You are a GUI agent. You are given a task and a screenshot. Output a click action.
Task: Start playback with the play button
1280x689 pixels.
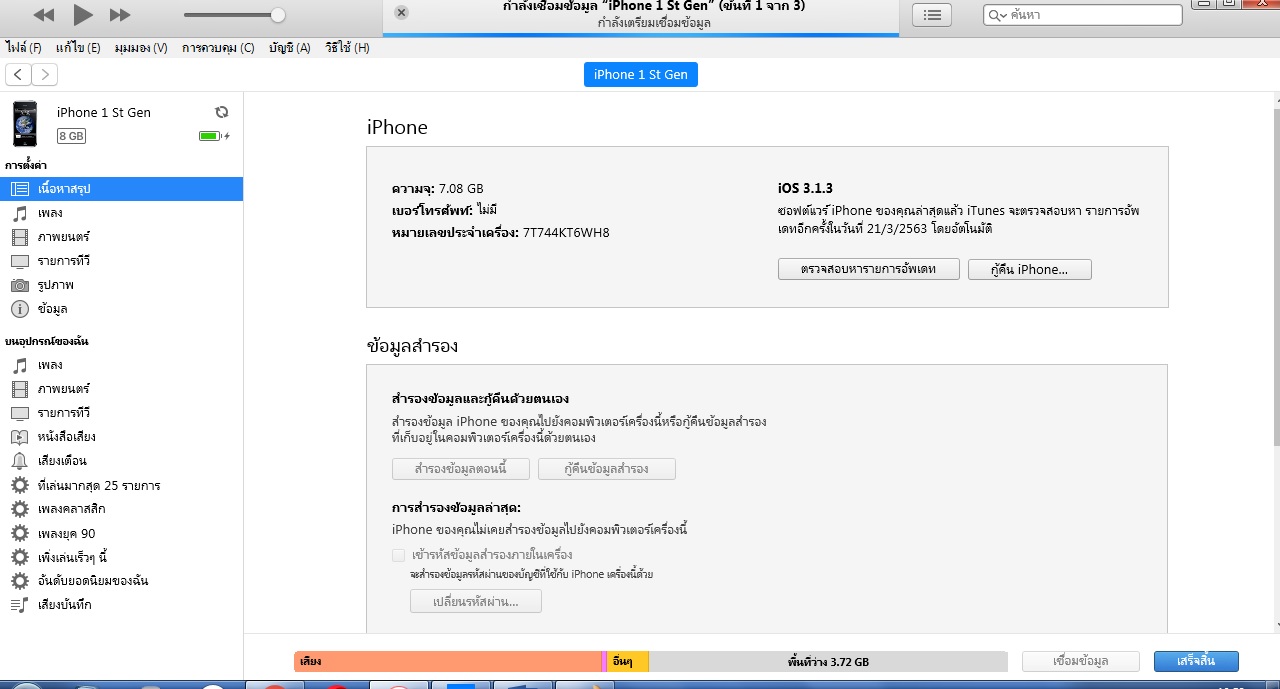pyautogui.click(x=83, y=14)
